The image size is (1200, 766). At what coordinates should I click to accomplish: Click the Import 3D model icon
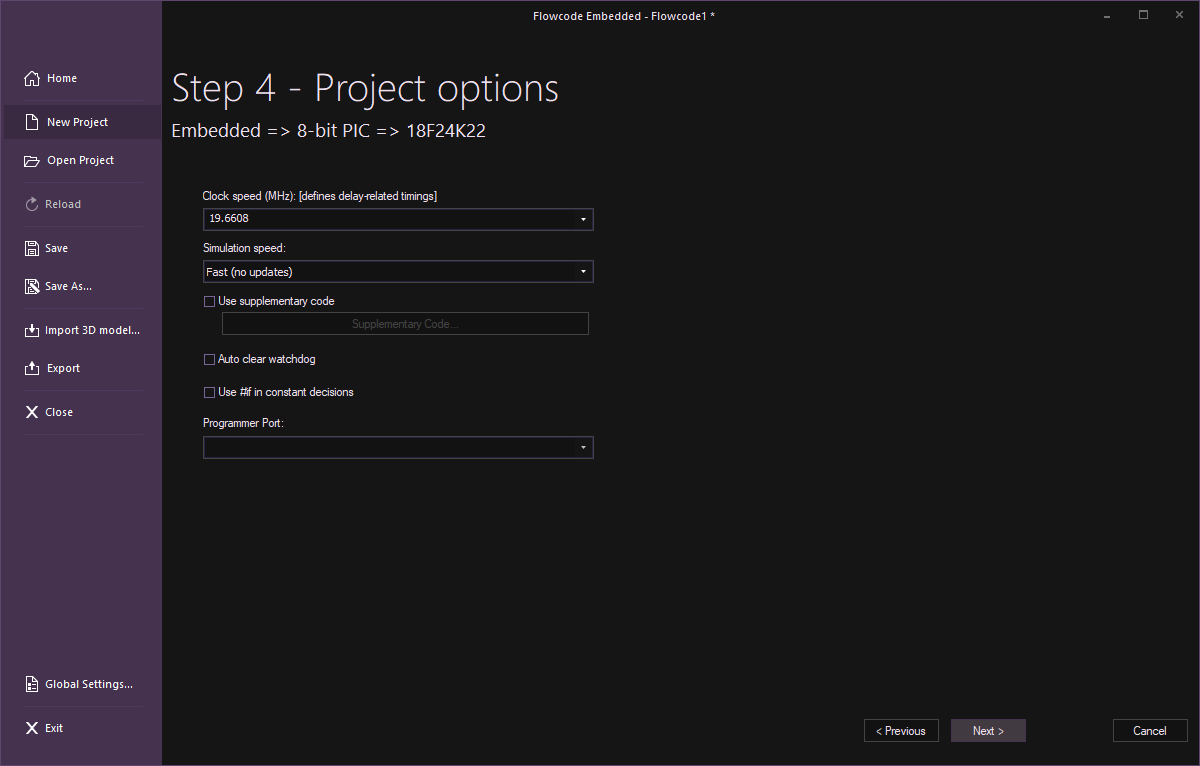(32, 330)
